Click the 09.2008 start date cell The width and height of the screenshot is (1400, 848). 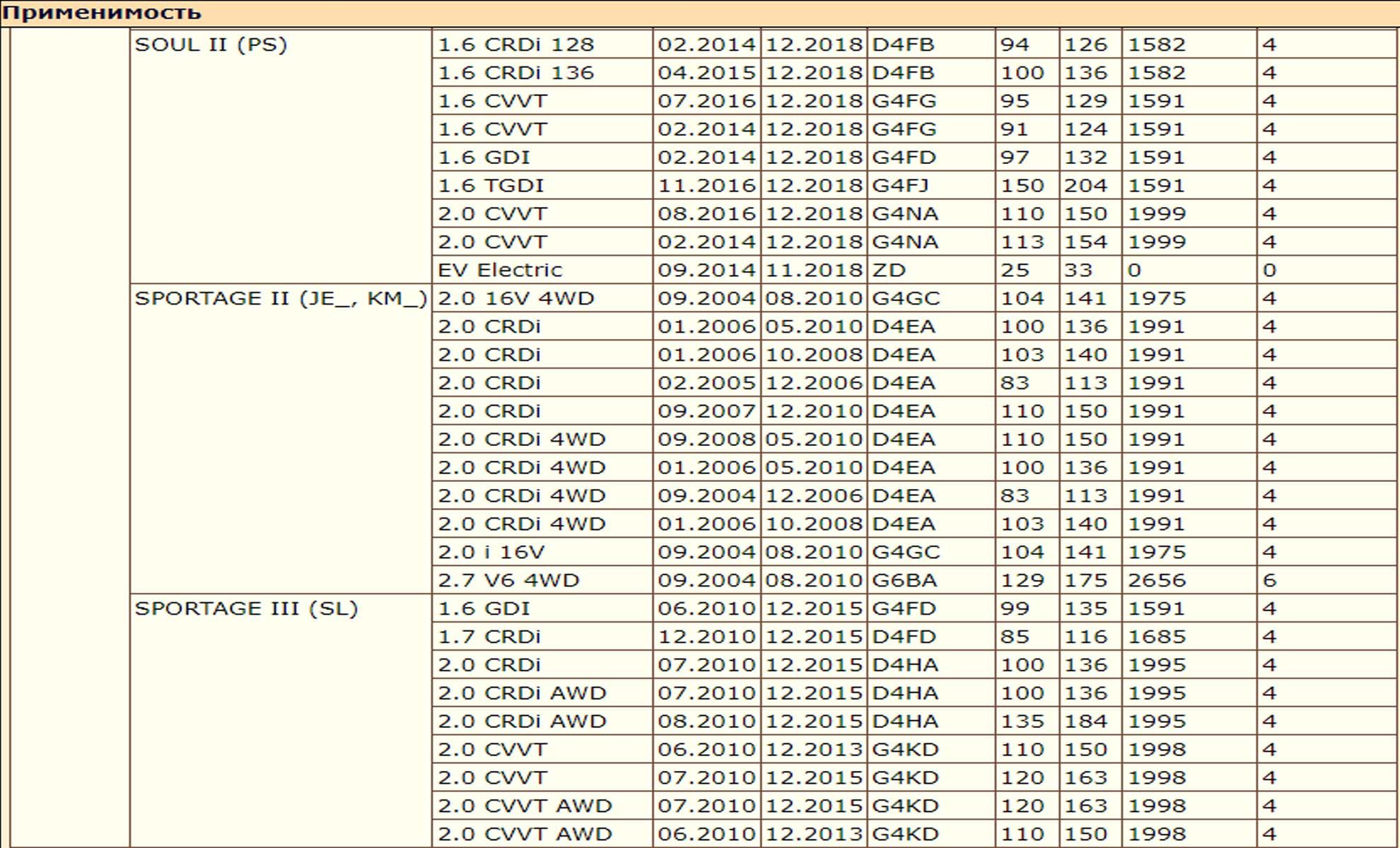click(x=706, y=439)
